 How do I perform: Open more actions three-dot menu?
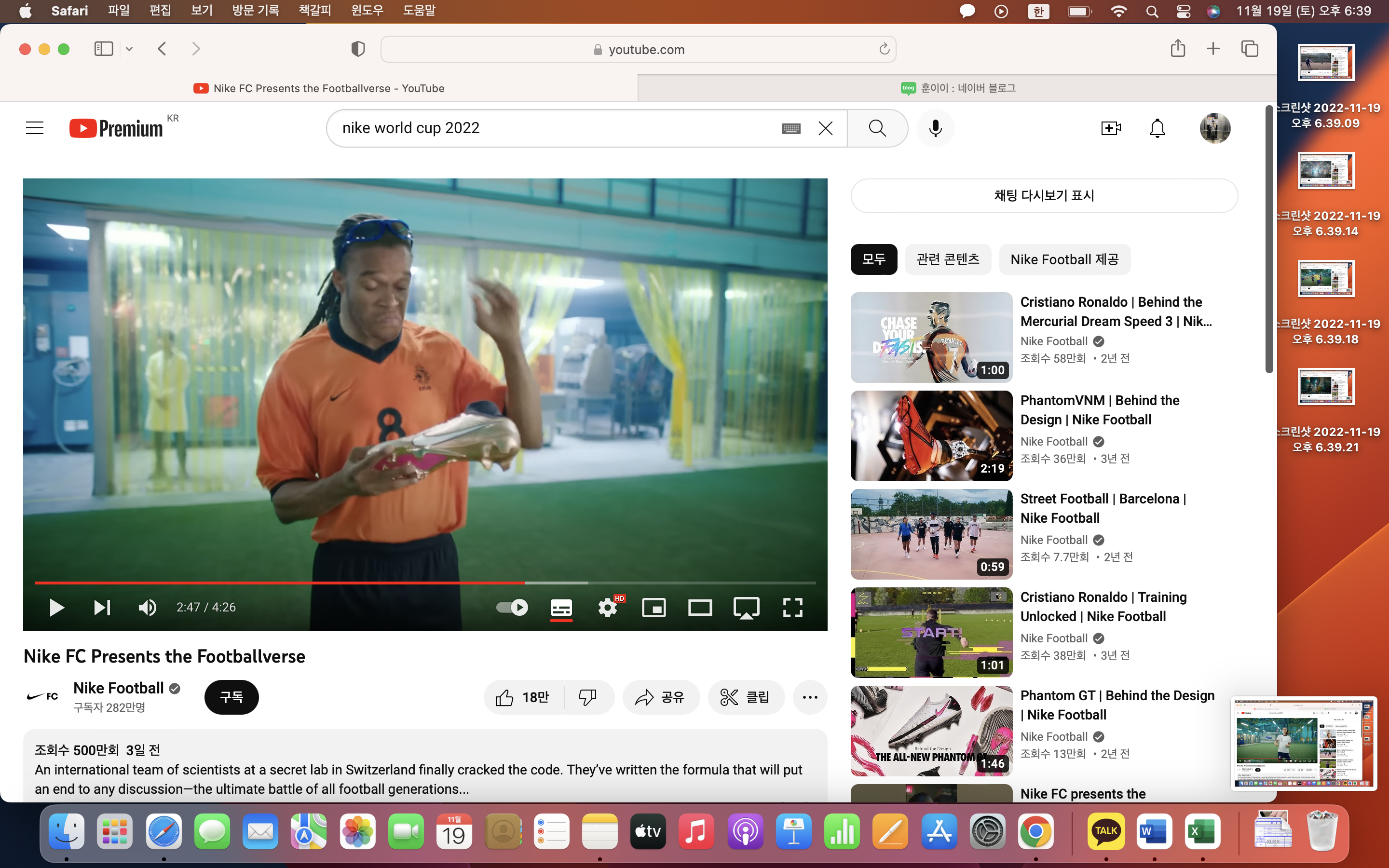click(810, 697)
